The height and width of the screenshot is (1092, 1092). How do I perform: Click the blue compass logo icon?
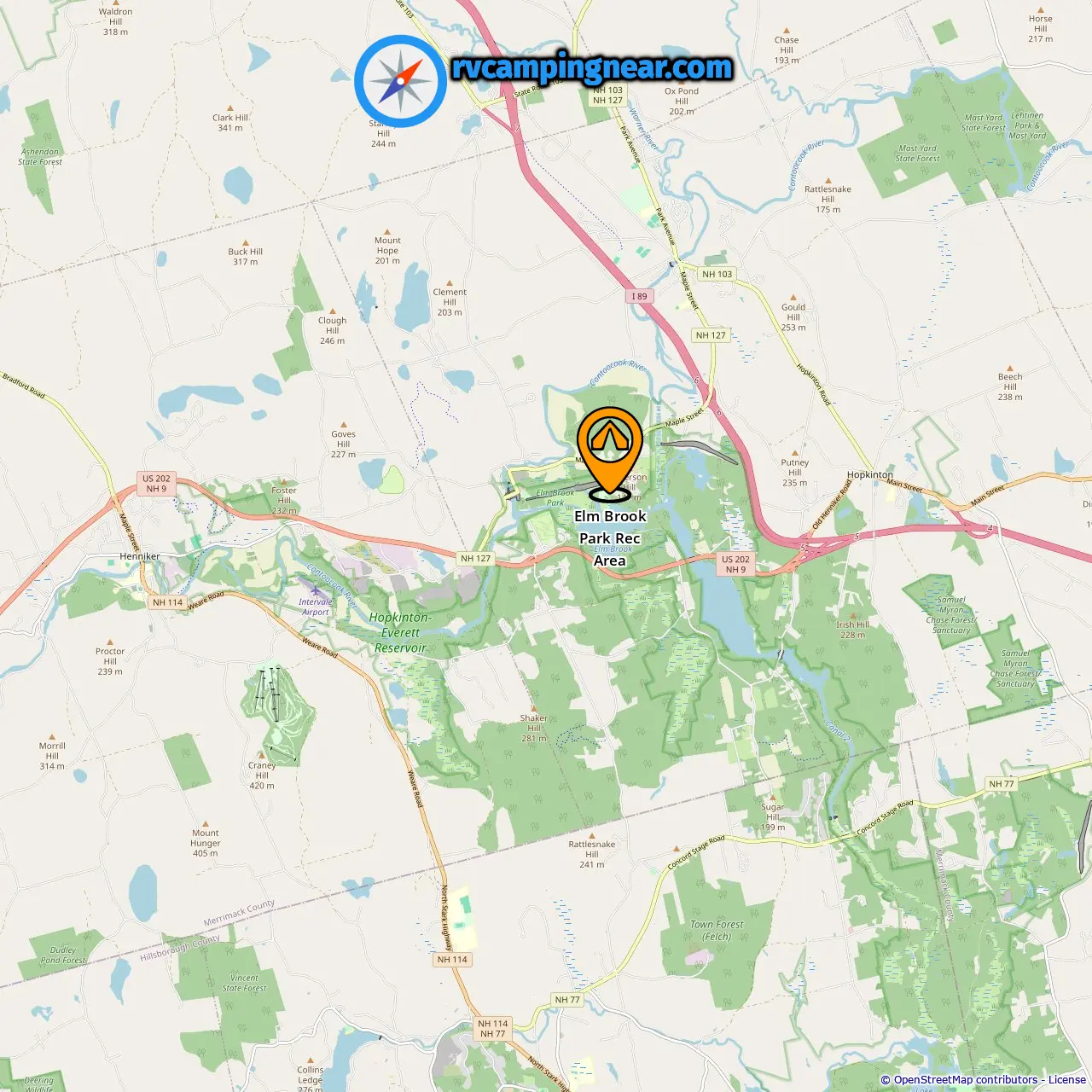coord(400,82)
